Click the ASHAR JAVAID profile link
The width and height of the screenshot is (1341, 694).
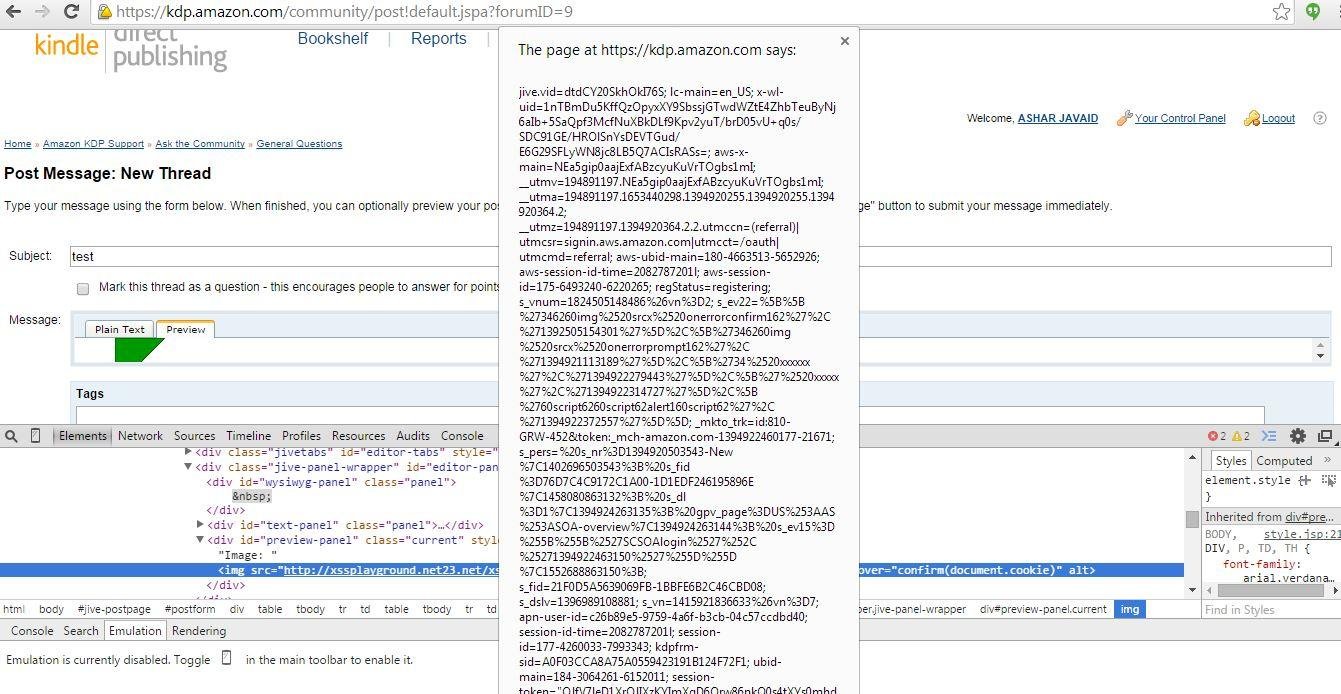pyautogui.click(x=1058, y=118)
